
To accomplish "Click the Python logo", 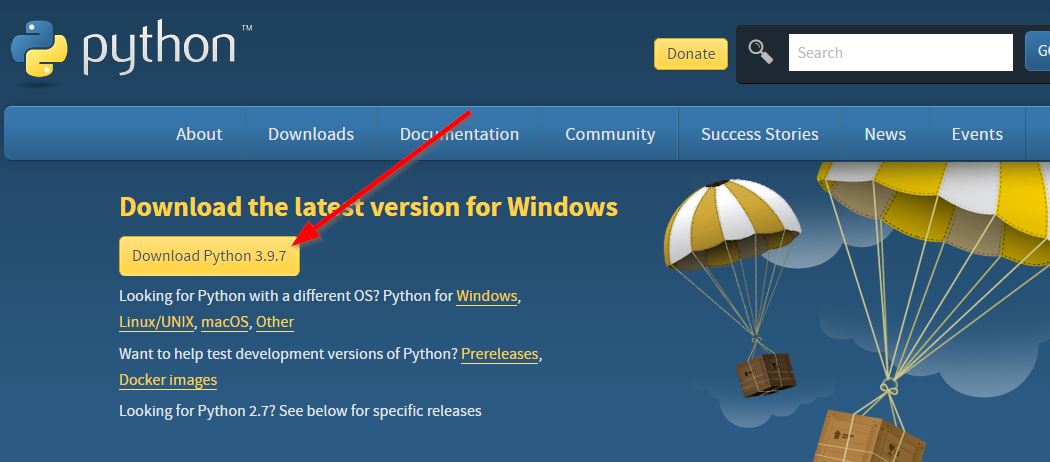I will 132,50.
